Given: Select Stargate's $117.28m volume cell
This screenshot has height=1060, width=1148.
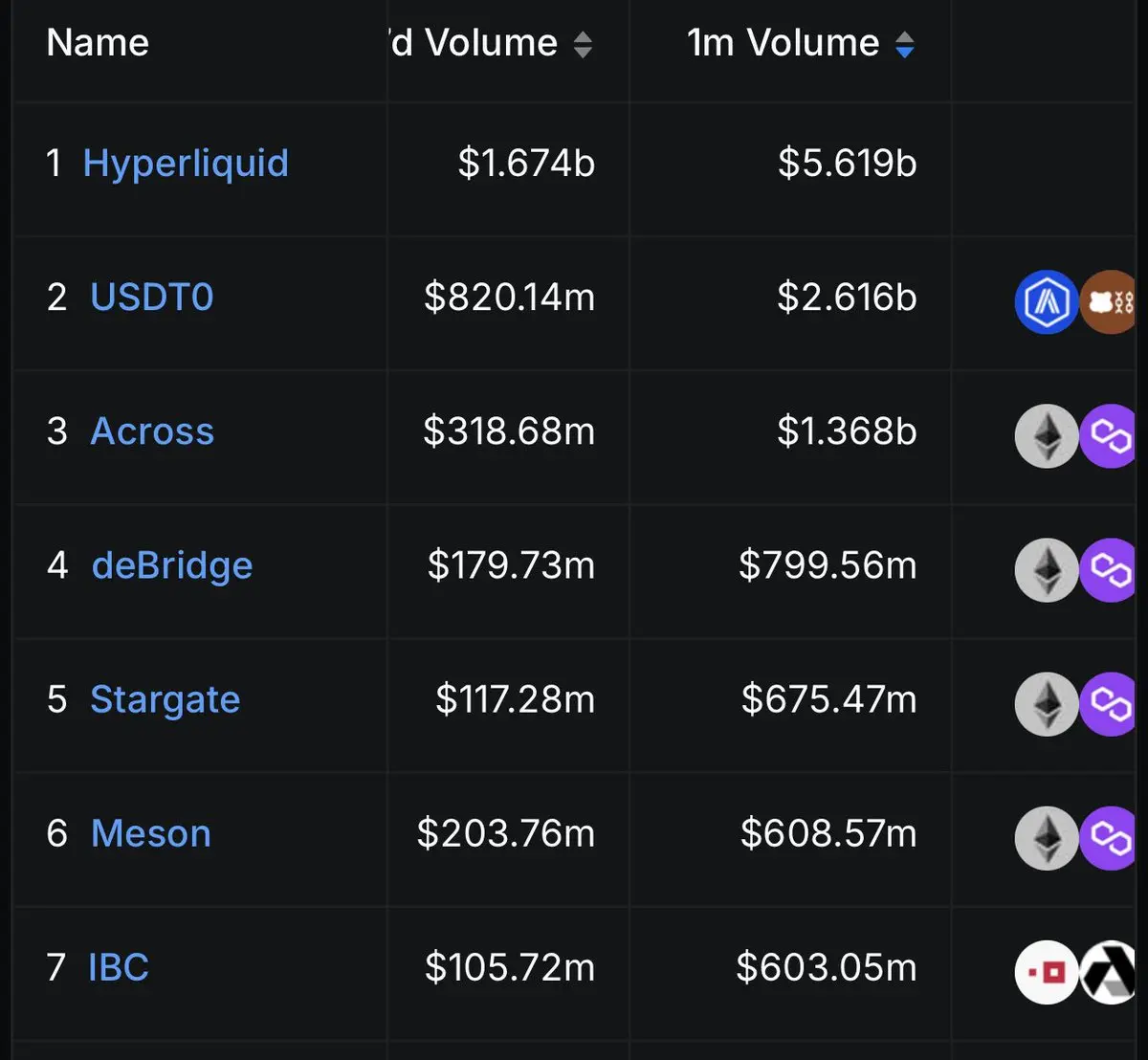Looking at the screenshot, I should [x=516, y=699].
